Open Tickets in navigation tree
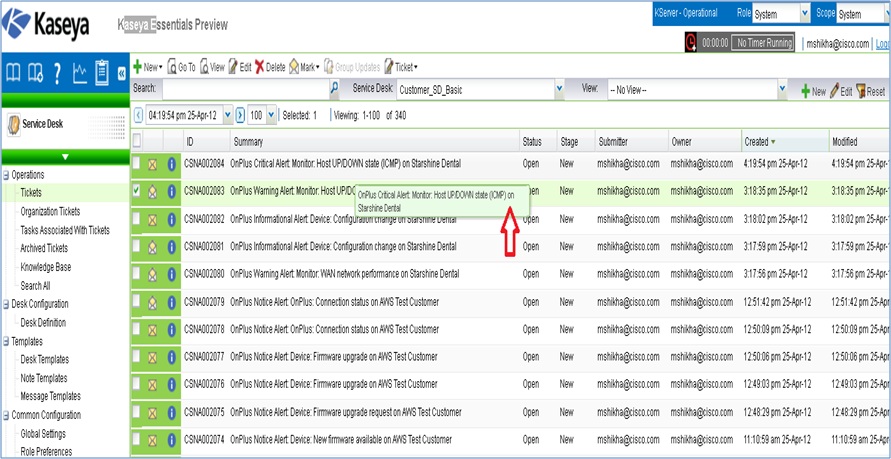 click(x=31, y=193)
